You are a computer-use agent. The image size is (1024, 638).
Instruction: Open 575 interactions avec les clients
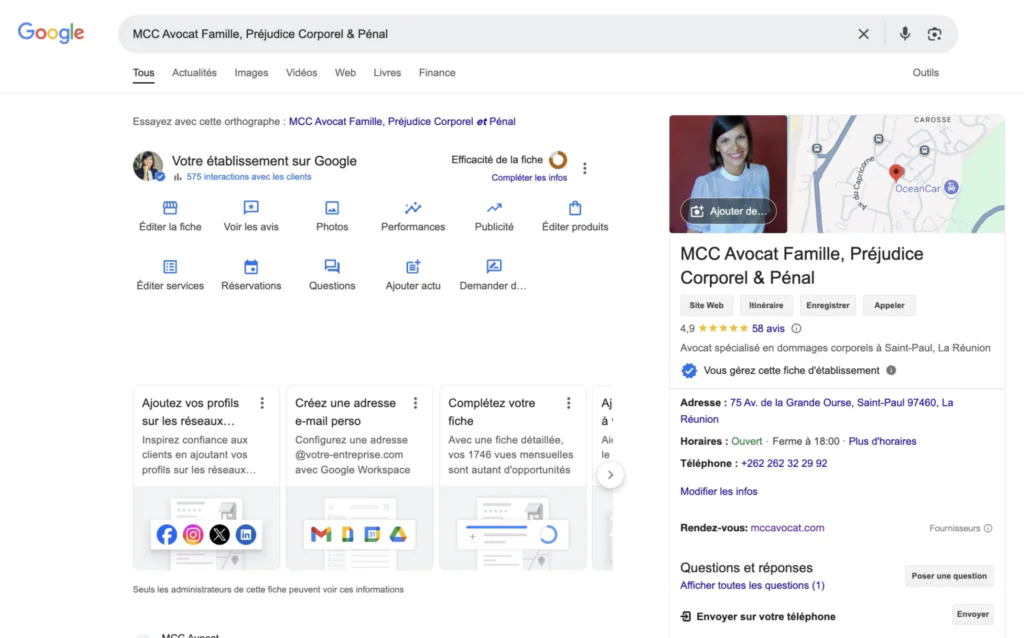(x=249, y=177)
